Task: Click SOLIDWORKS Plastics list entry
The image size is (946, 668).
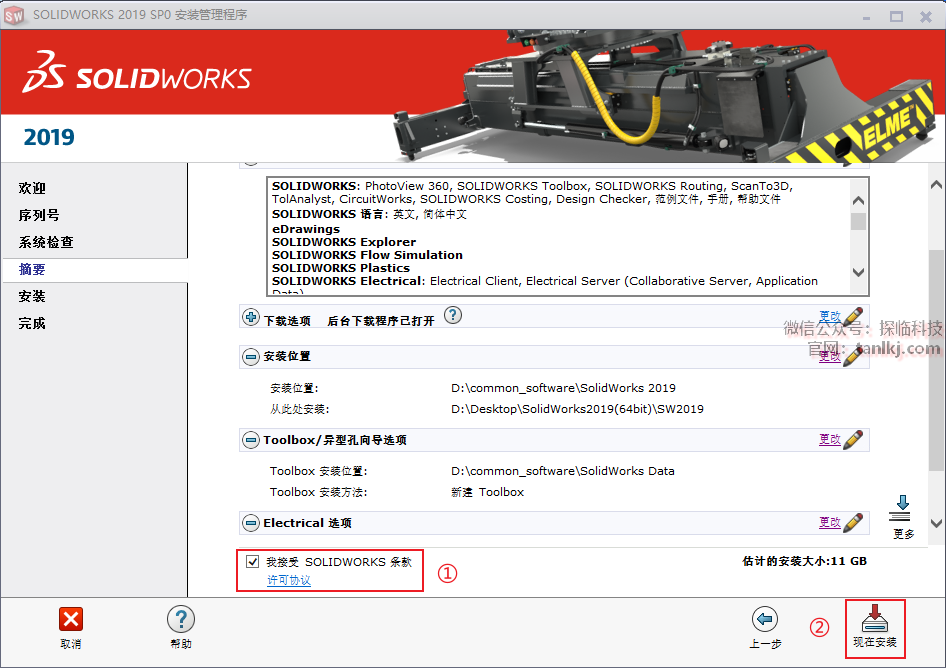Action: (341, 268)
